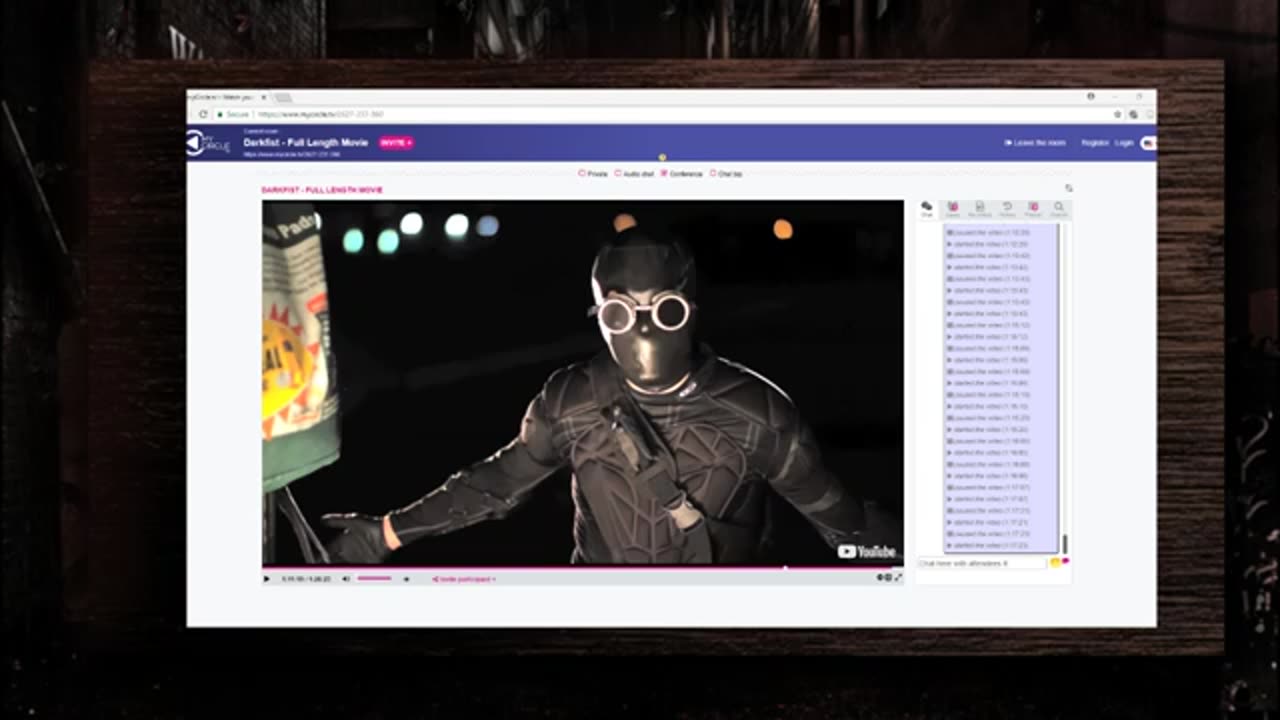Click the browser address bar

(660, 114)
